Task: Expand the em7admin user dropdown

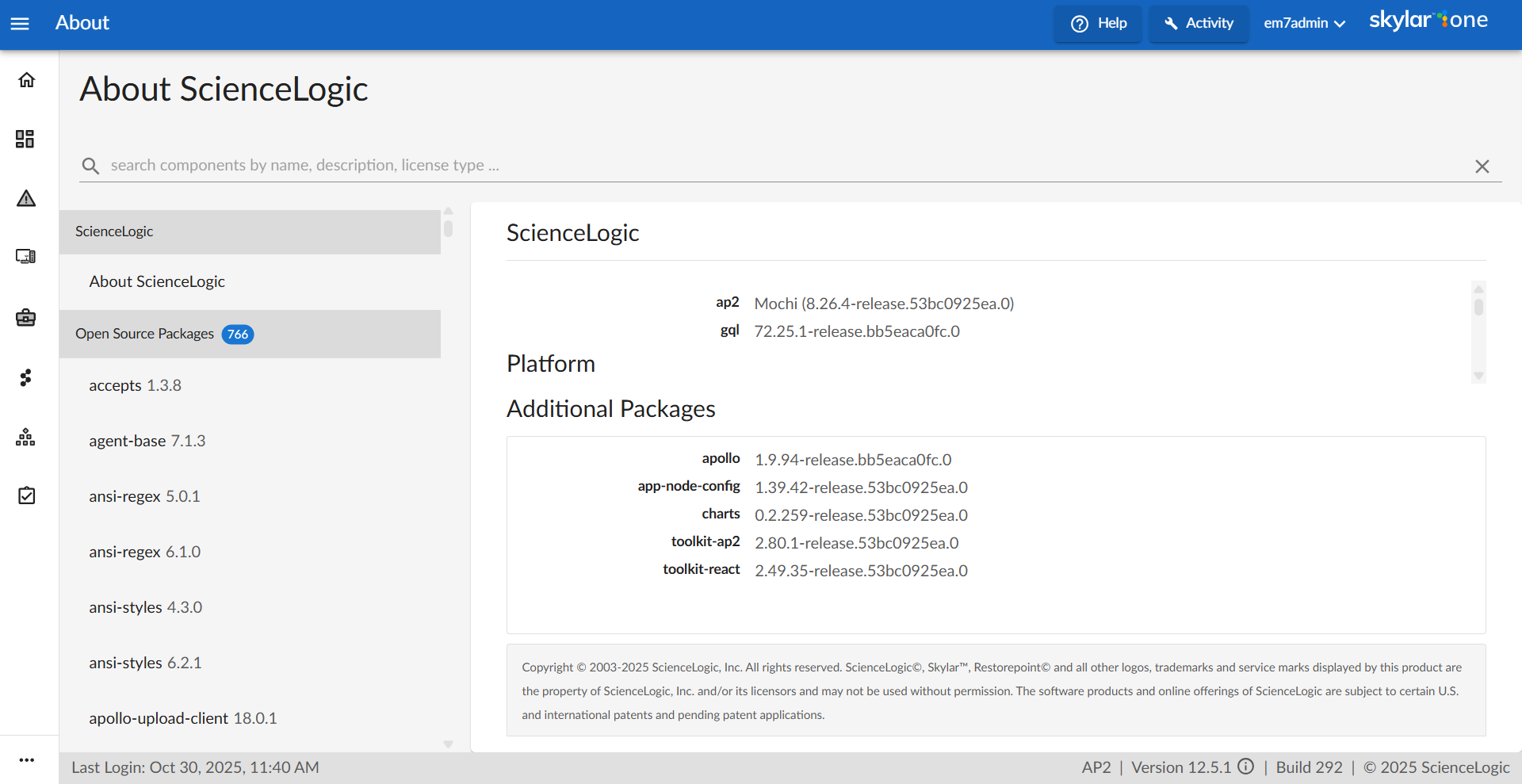Action: [x=1304, y=24]
